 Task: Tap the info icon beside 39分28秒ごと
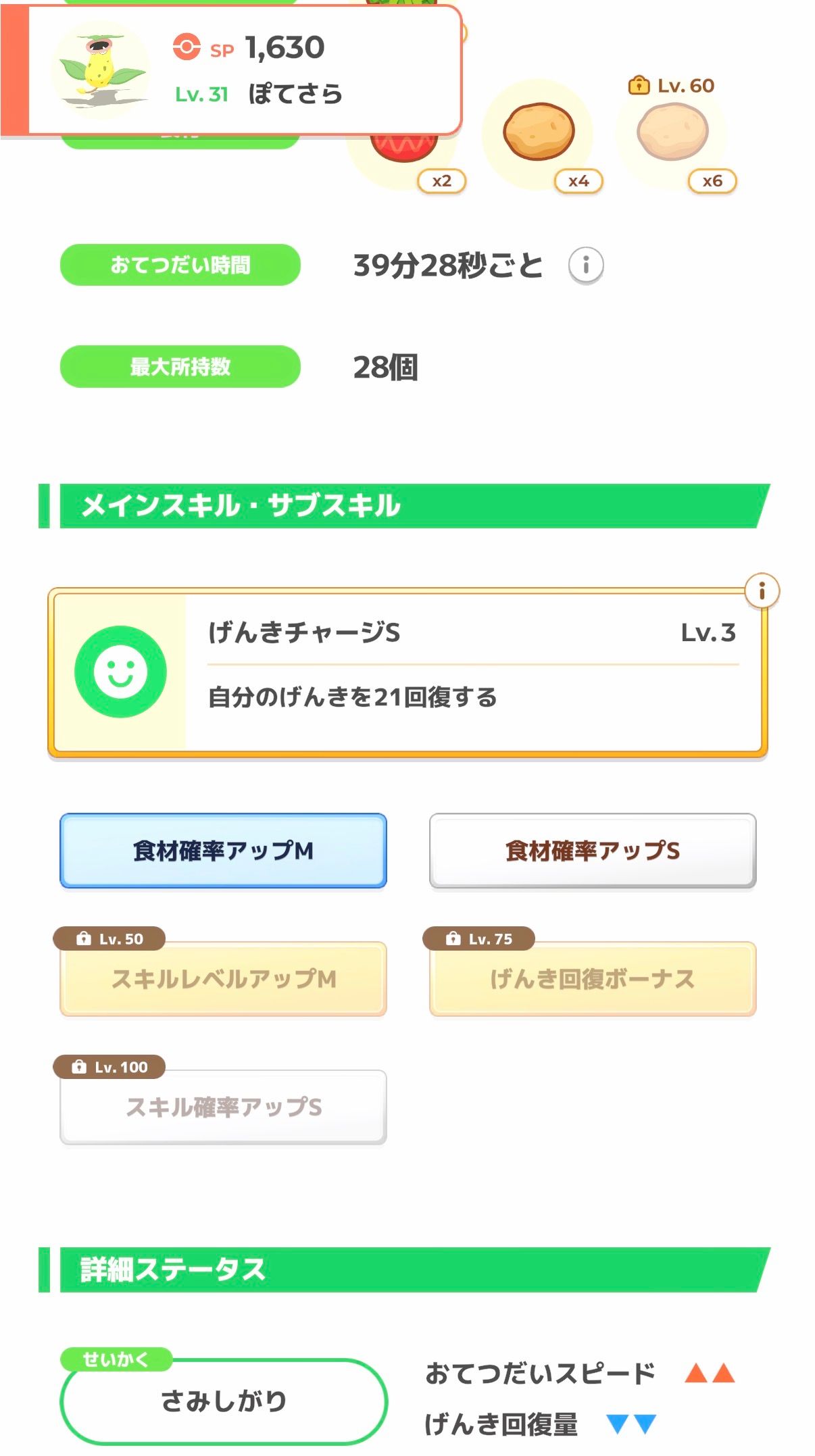click(585, 265)
